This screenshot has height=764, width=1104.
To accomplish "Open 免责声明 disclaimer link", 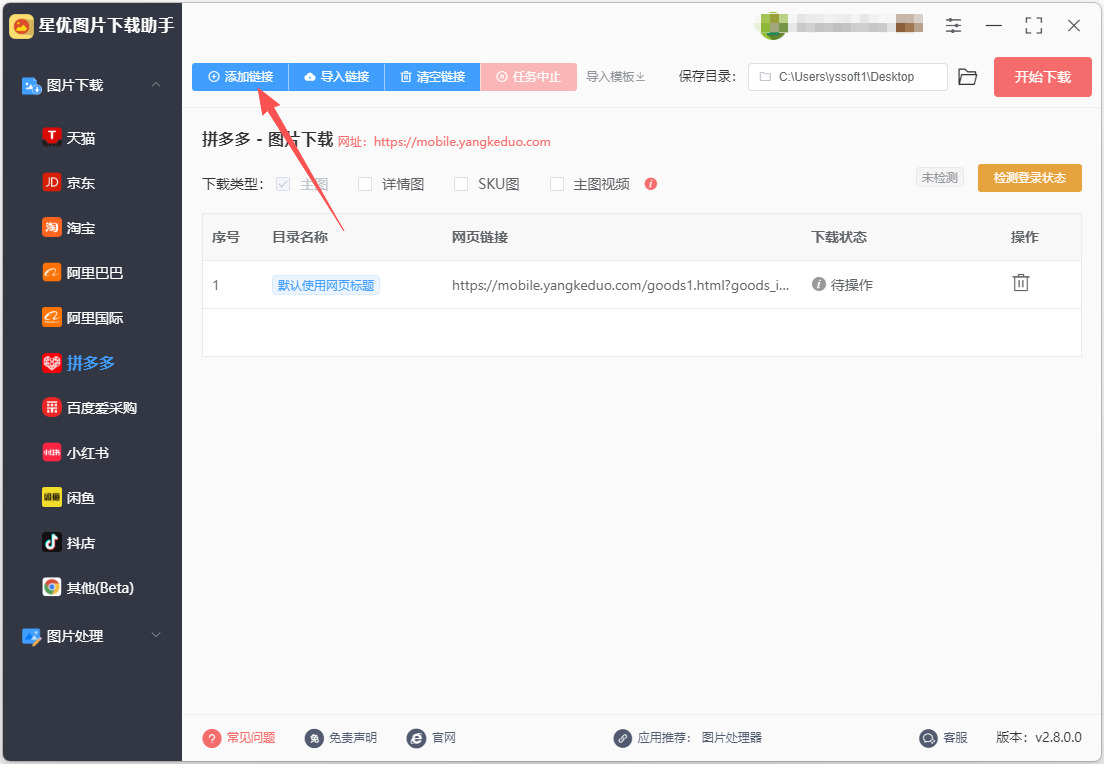I will click(x=353, y=737).
